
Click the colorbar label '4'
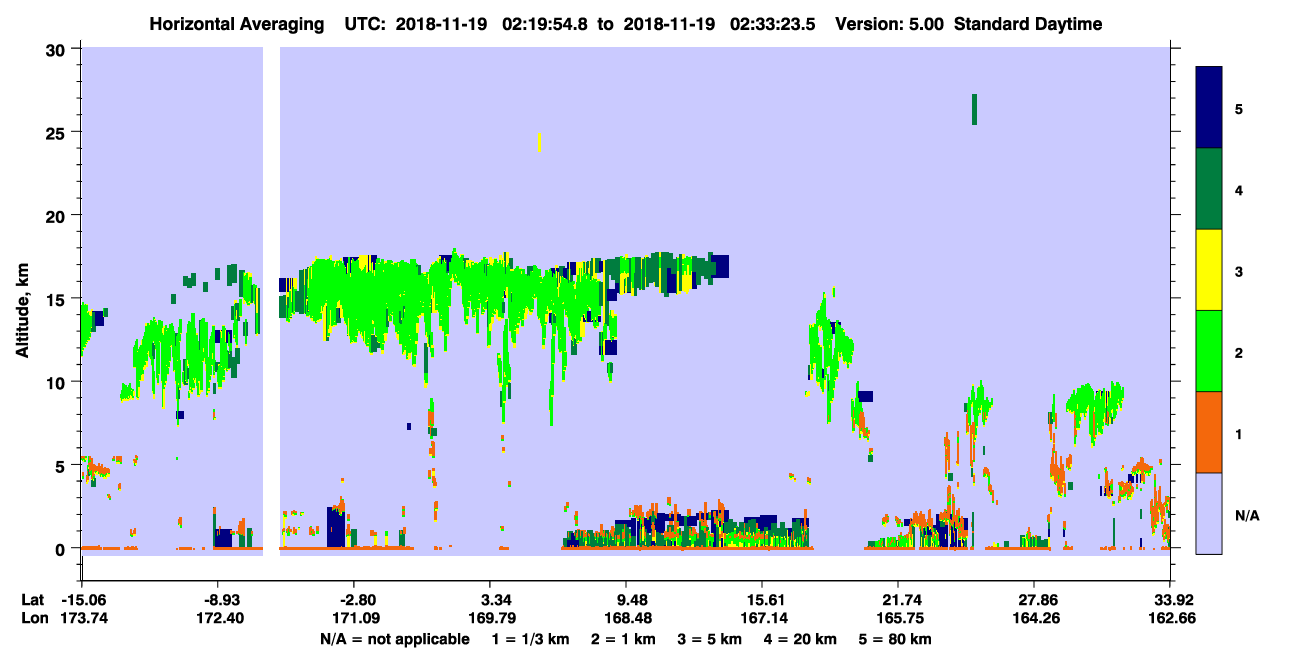pyautogui.click(x=1239, y=190)
